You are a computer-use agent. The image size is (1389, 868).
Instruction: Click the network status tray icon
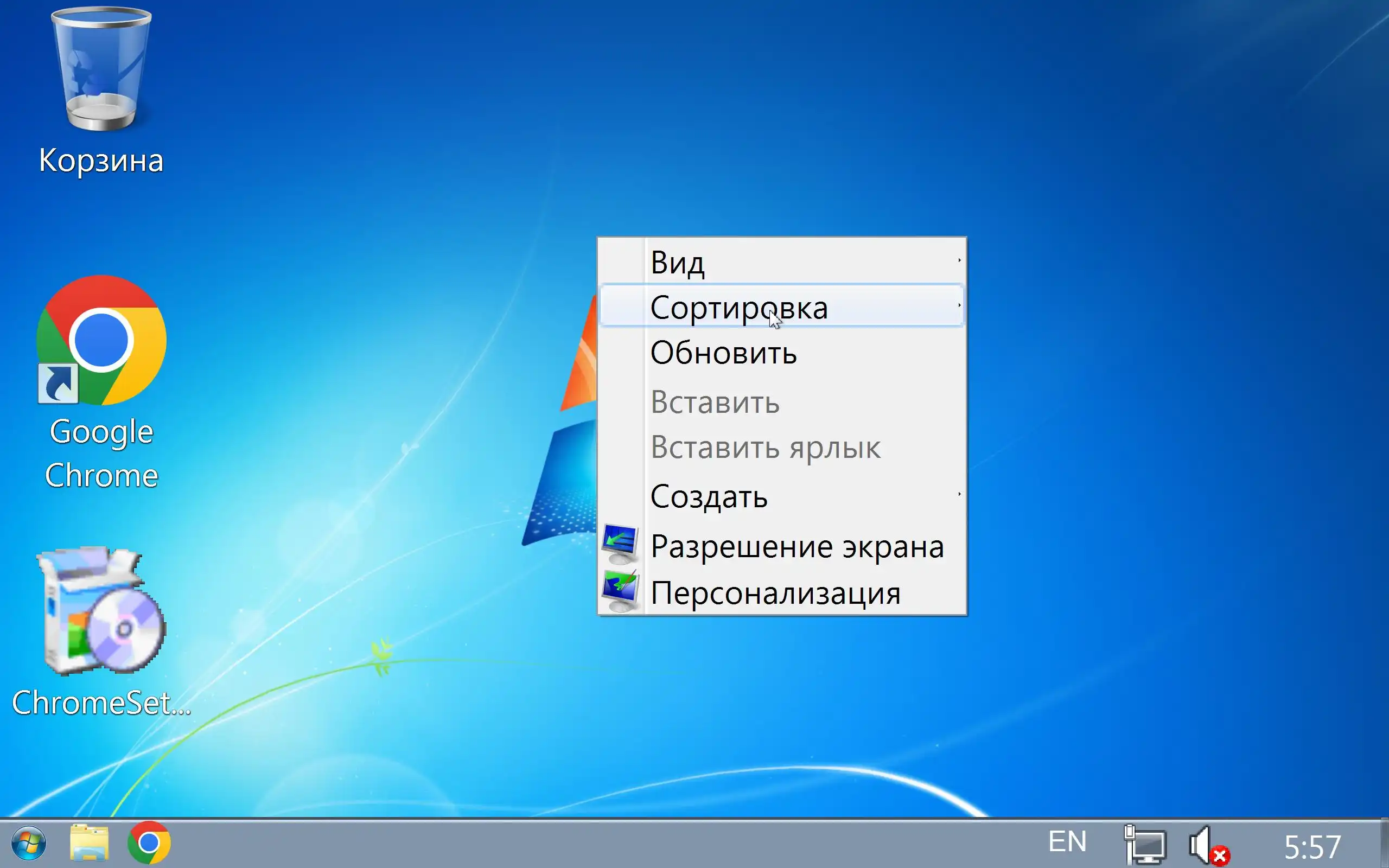pos(1144,845)
